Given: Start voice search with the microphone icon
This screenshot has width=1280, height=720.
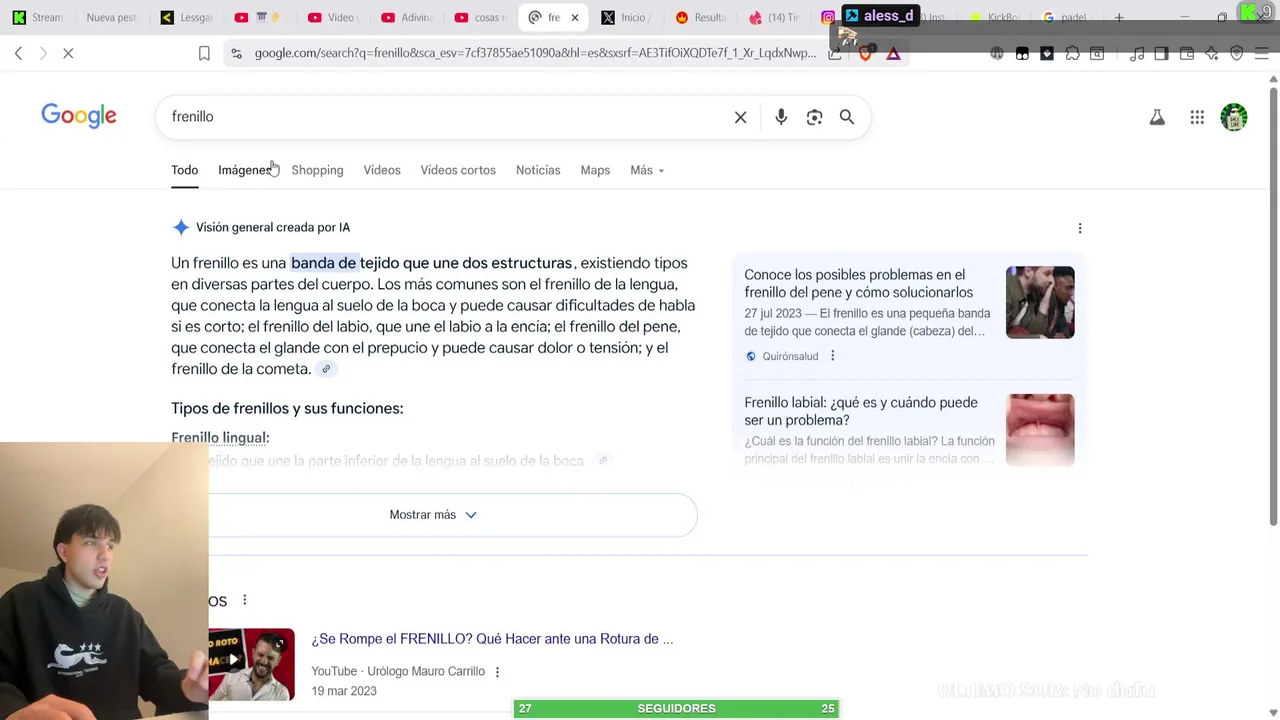Looking at the screenshot, I should tap(781, 117).
